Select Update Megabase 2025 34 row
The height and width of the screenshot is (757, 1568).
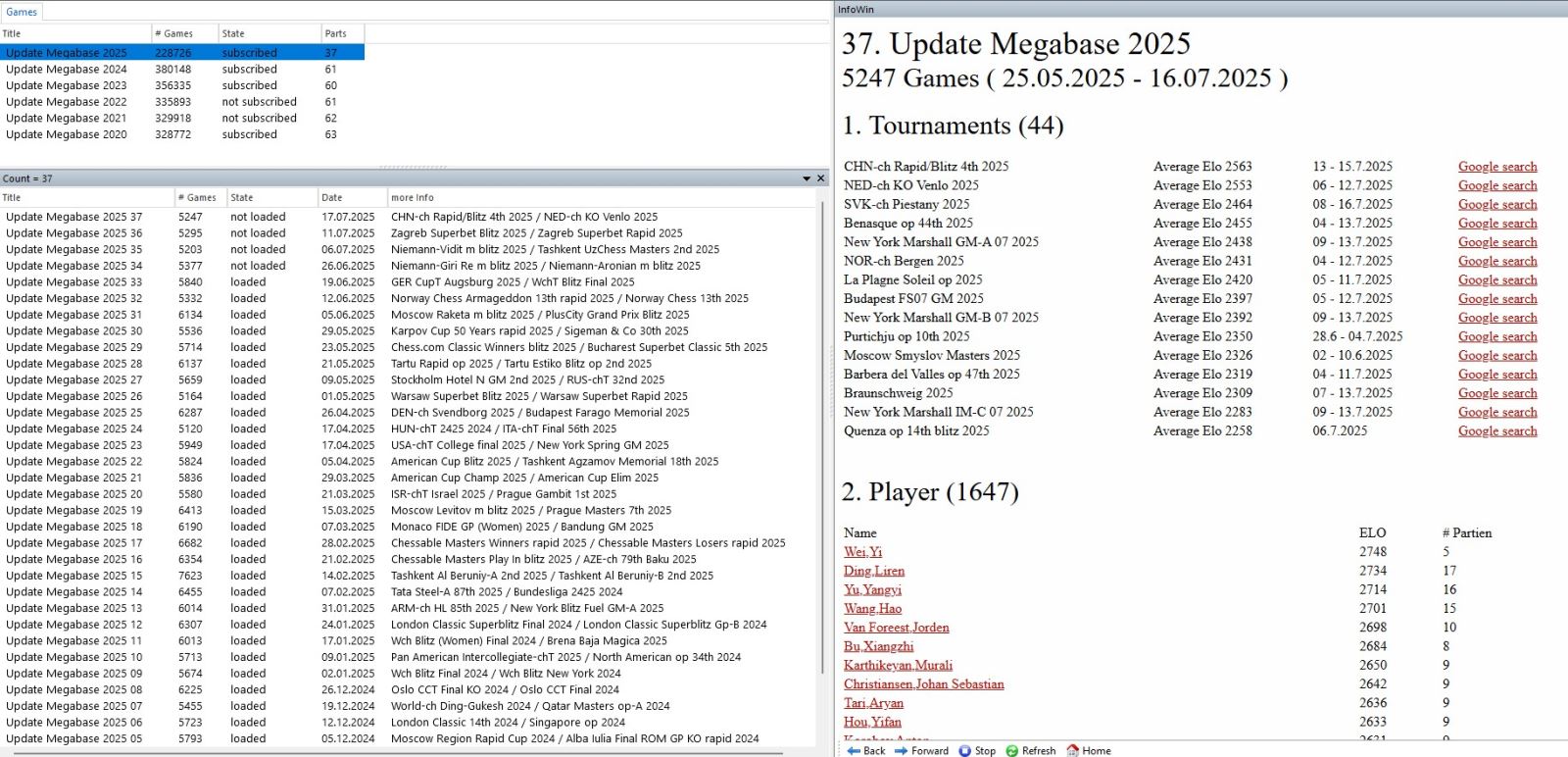(408, 266)
